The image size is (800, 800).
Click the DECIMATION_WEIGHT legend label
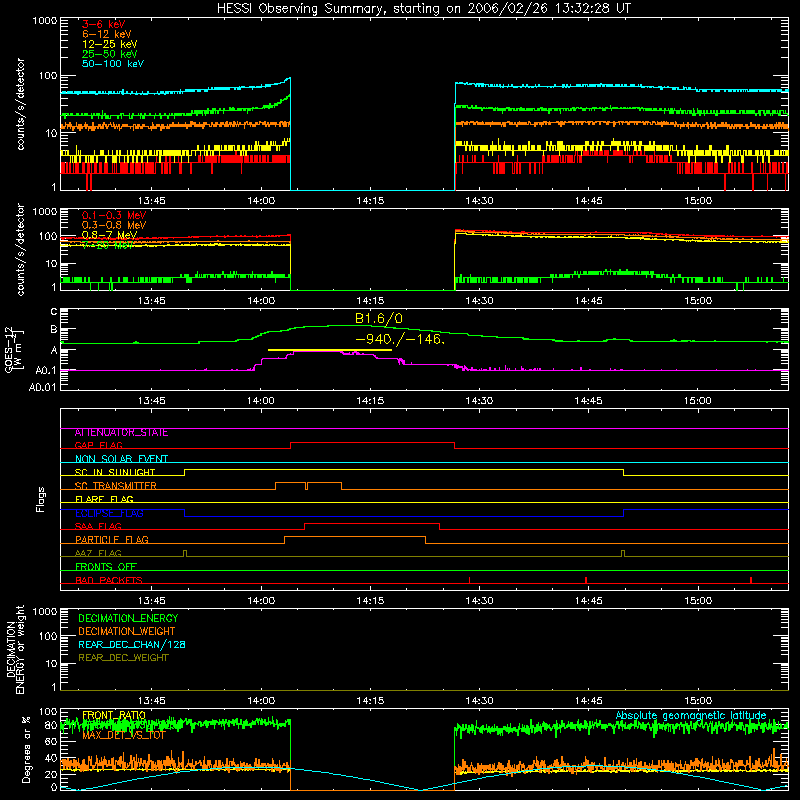pyautogui.click(x=127, y=632)
